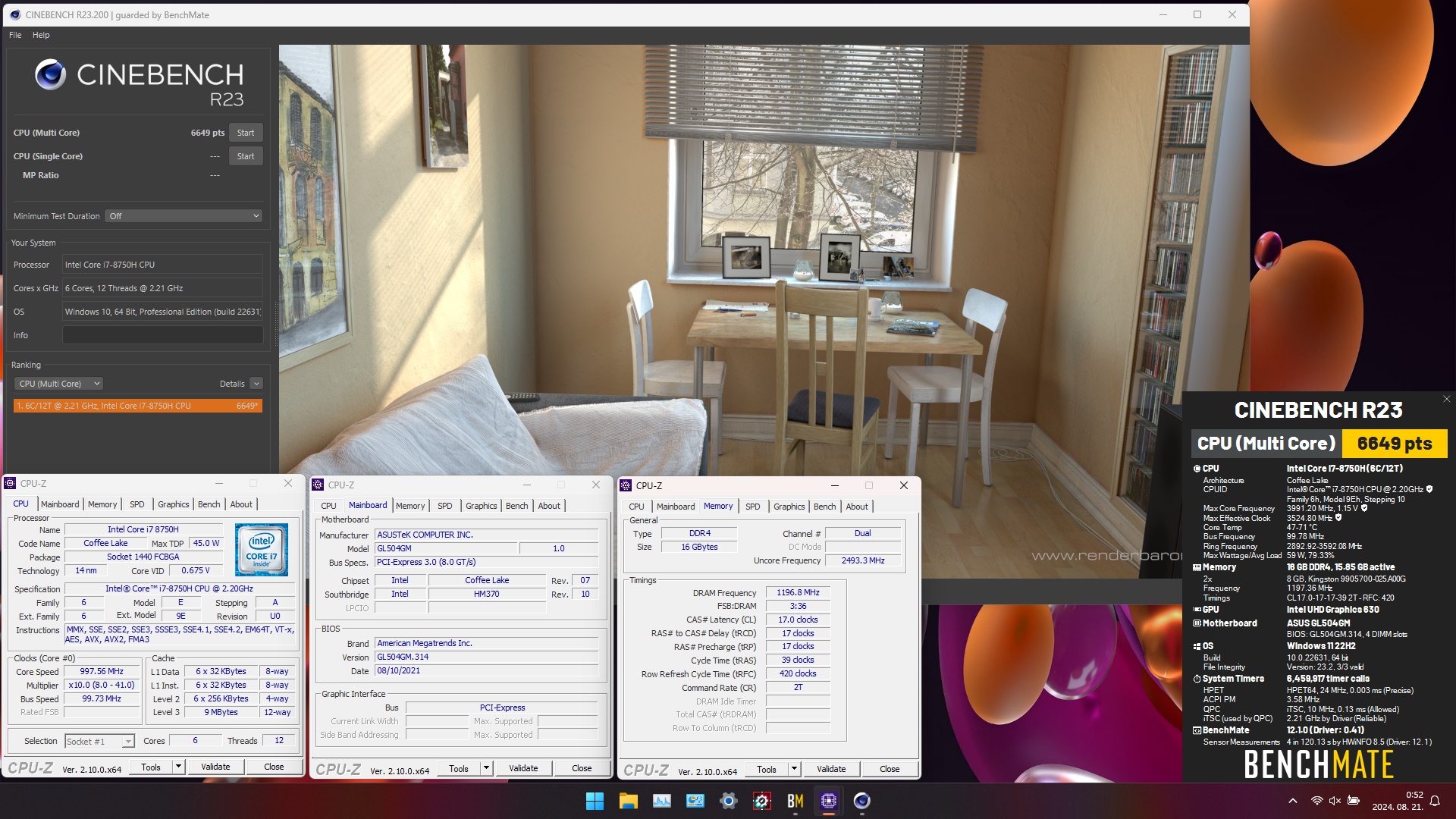Expand the ranking Details arrow

pyautogui.click(x=256, y=384)
